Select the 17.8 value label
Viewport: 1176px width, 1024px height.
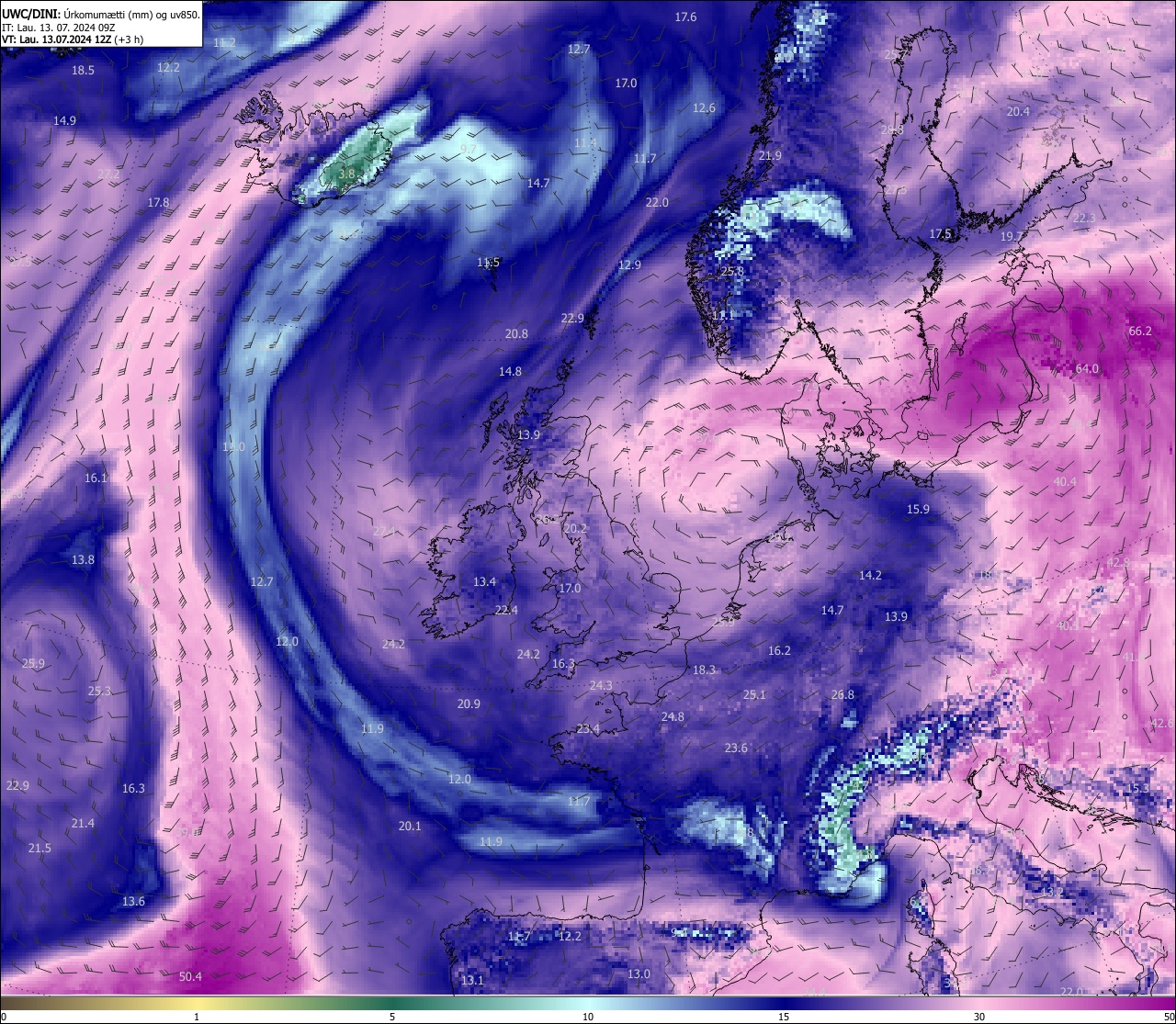click(x=158, y=202)
